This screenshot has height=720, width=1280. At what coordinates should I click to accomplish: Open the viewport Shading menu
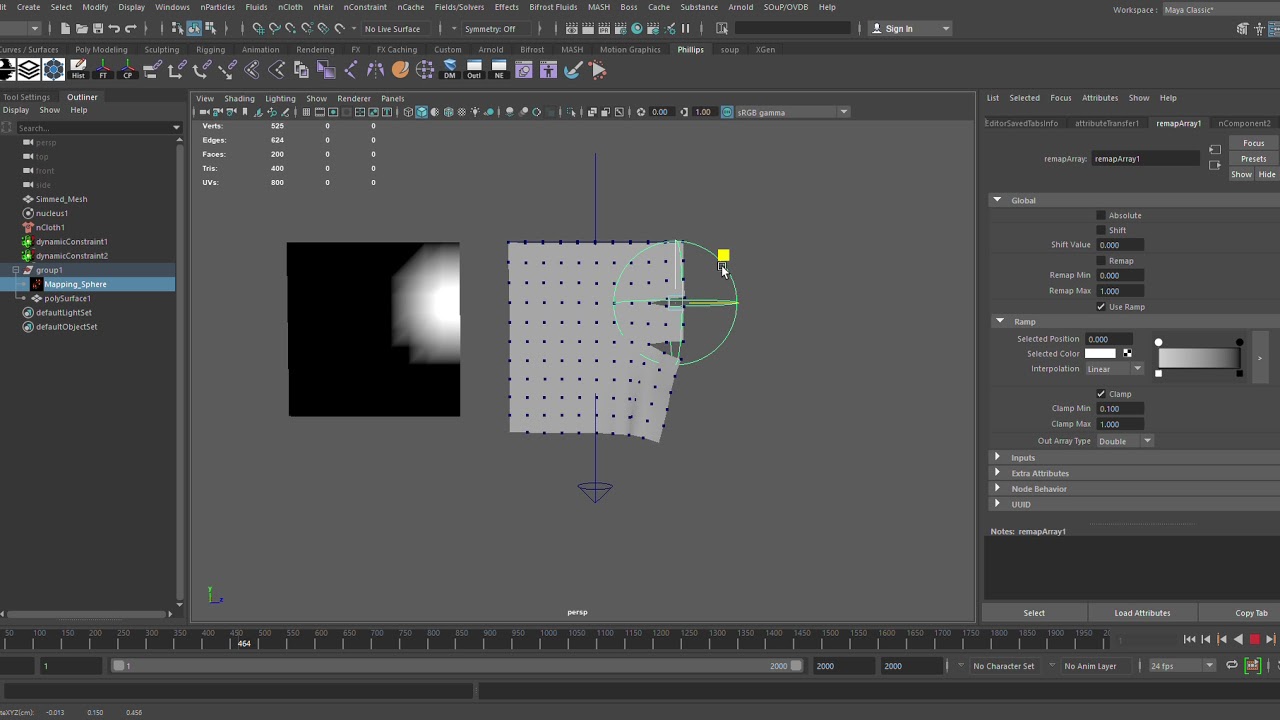(239, 98)
